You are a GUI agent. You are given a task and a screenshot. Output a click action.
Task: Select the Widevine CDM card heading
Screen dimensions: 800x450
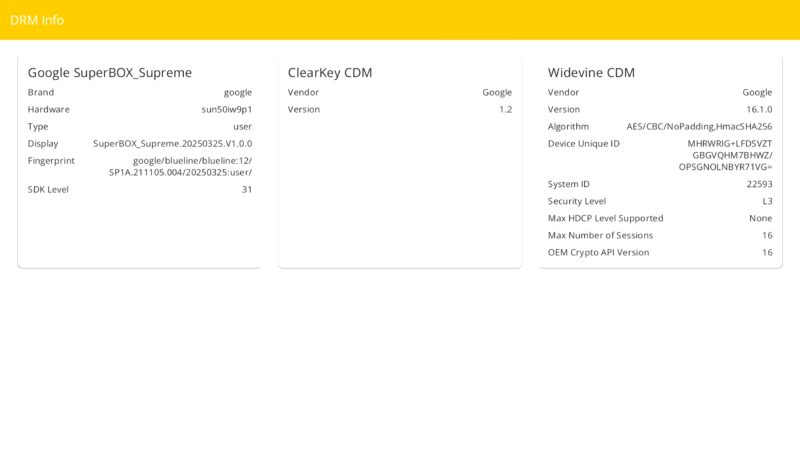[x=591, y=72]
